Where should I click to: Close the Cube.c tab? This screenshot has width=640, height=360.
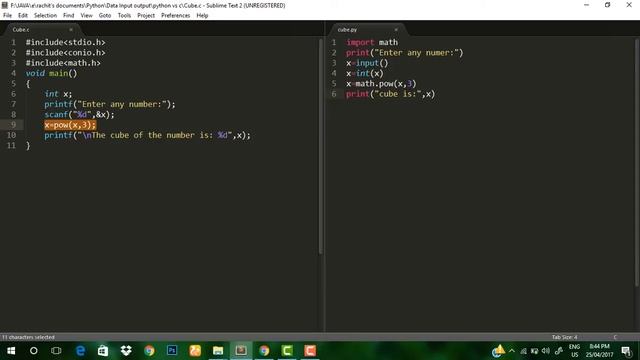click(71, 30)
